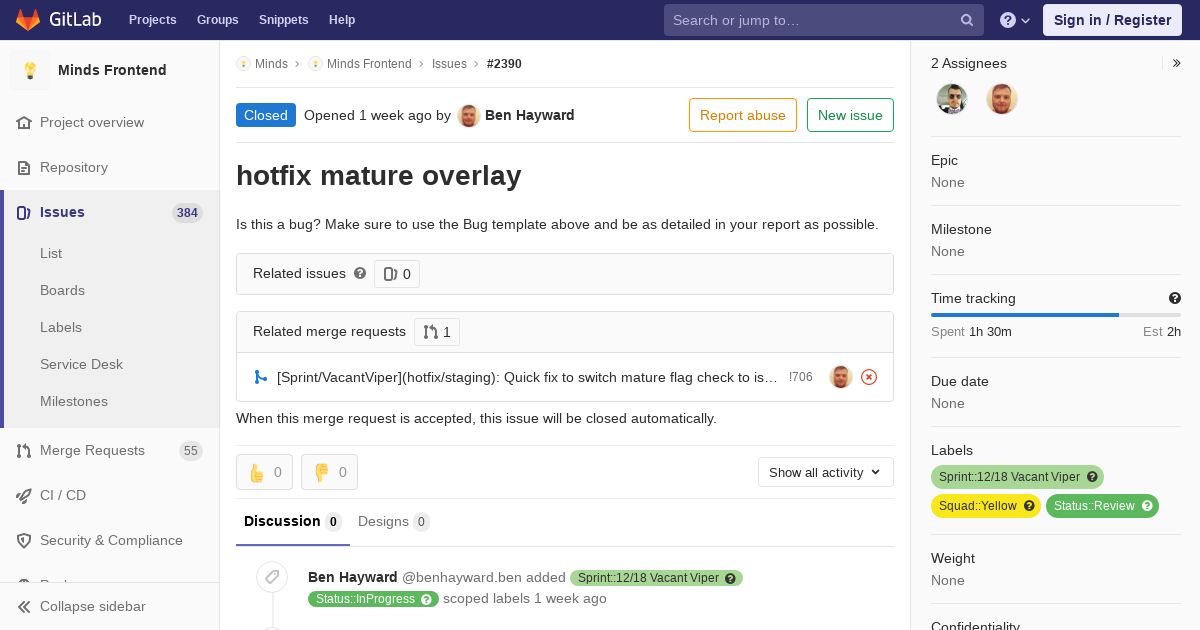1200x630 pixels.
Task: Click the Repository file icon
Action: [24, 168]
